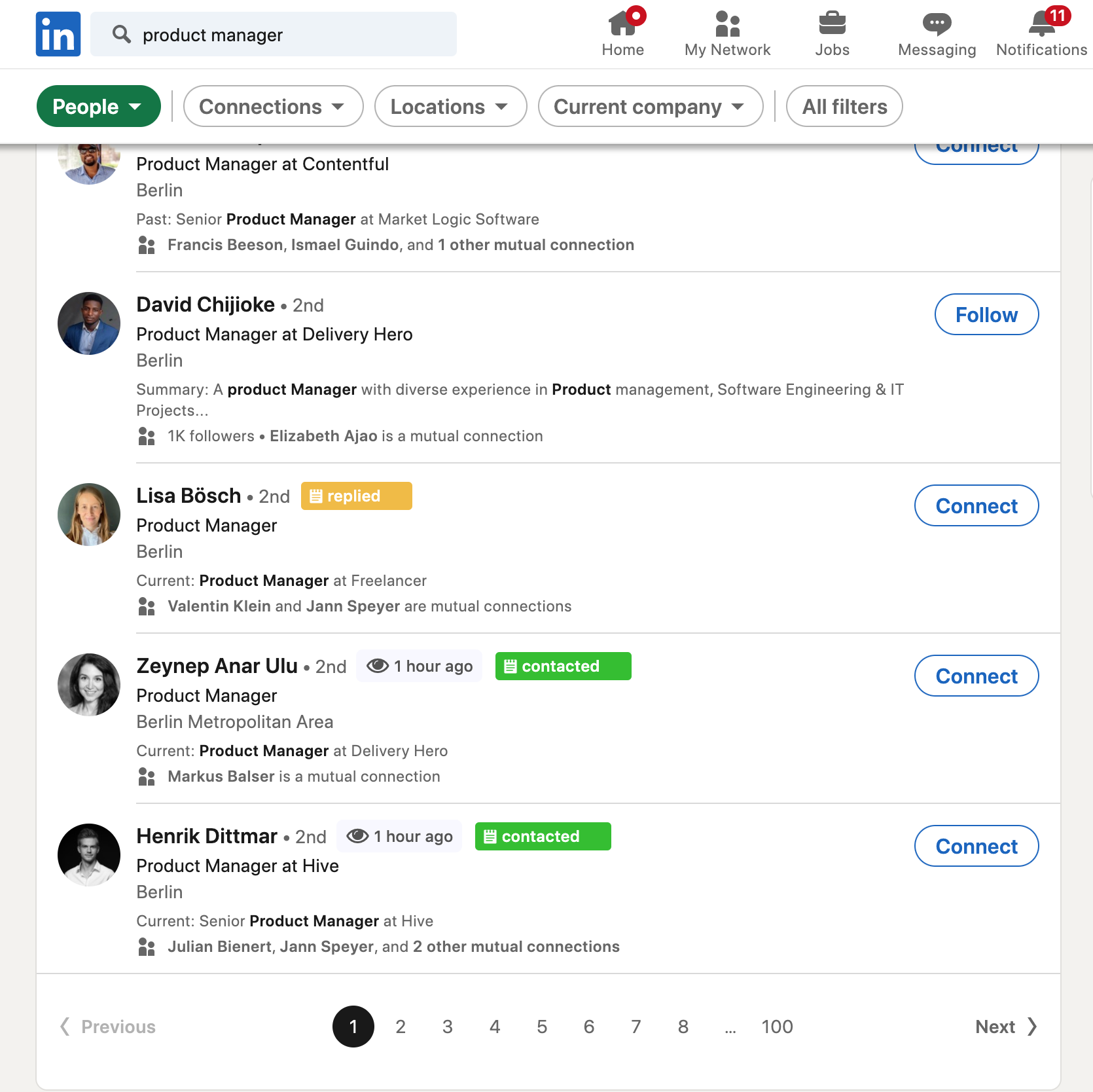Follow David Chijioke
Screen dimensions: 1093x1092
coord(986,314)
